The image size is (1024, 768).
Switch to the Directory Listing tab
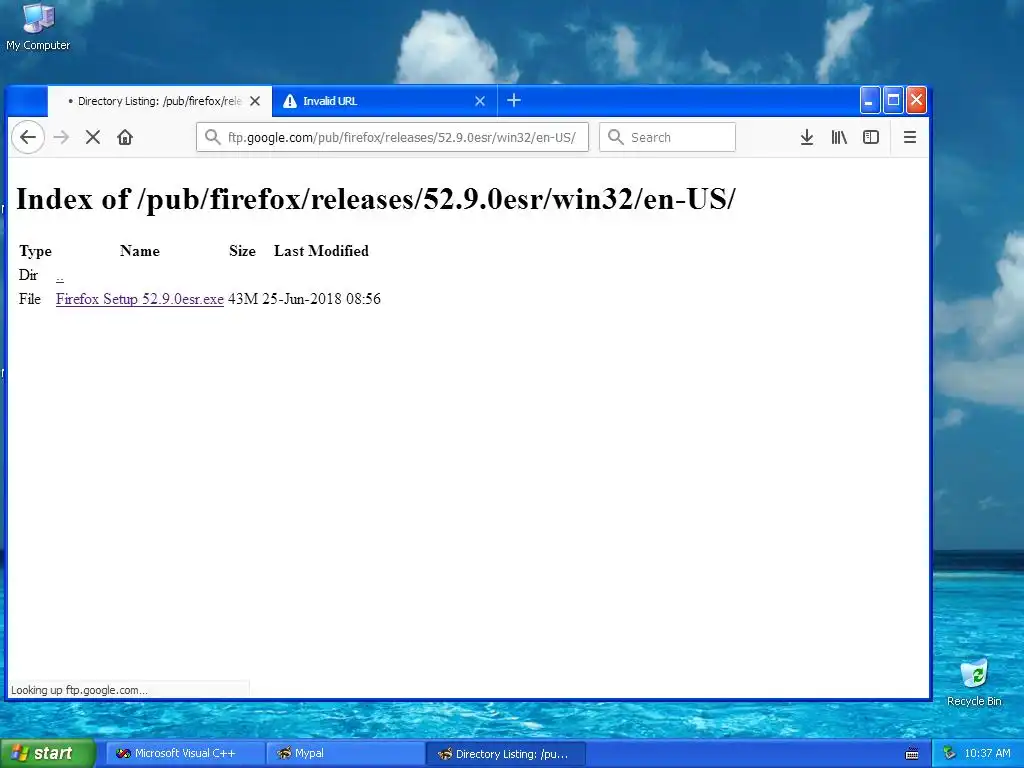pyautogui.click(x=159, y=101)
